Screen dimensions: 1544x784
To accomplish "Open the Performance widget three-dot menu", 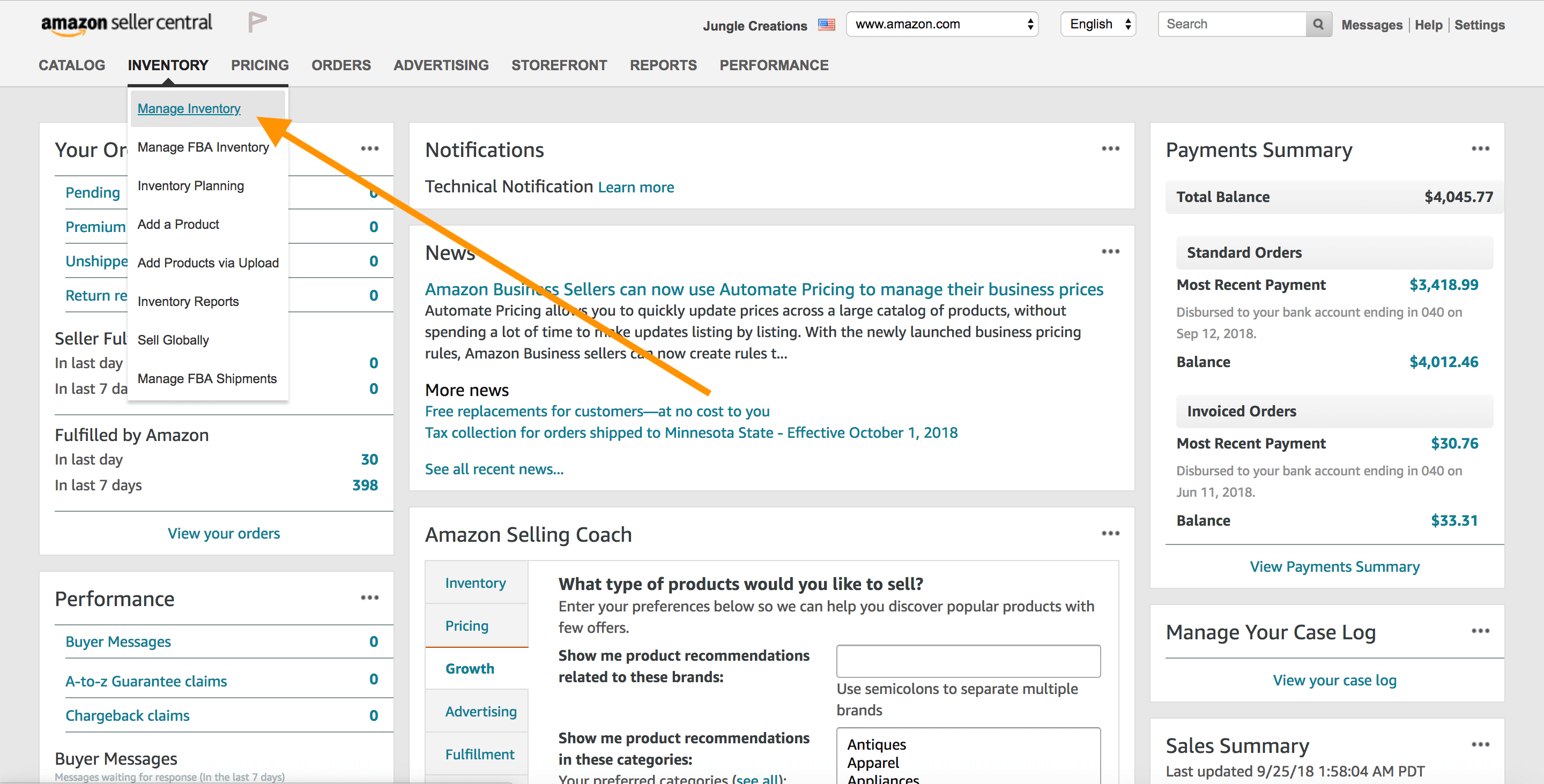I will pos(370,598).
